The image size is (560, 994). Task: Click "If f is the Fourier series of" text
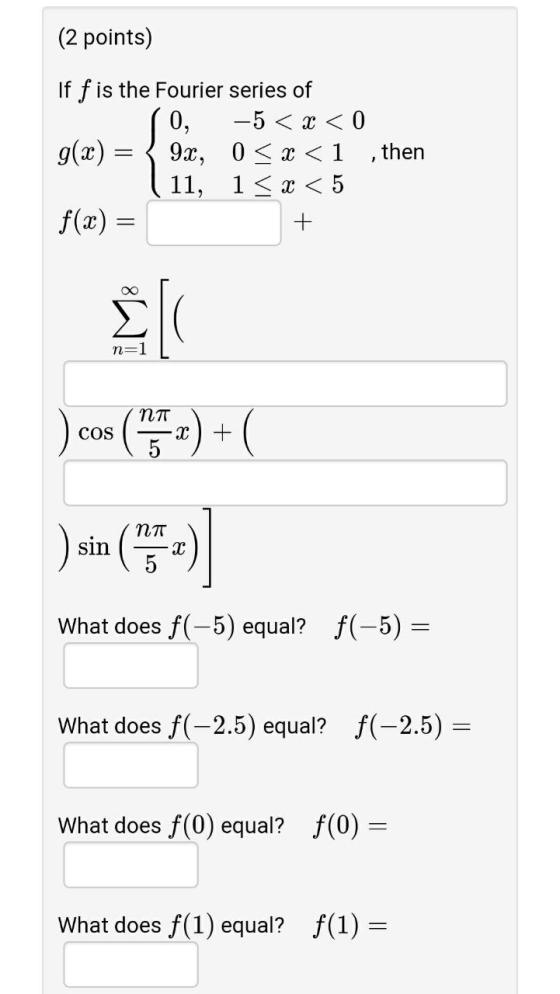coord(185,91)
